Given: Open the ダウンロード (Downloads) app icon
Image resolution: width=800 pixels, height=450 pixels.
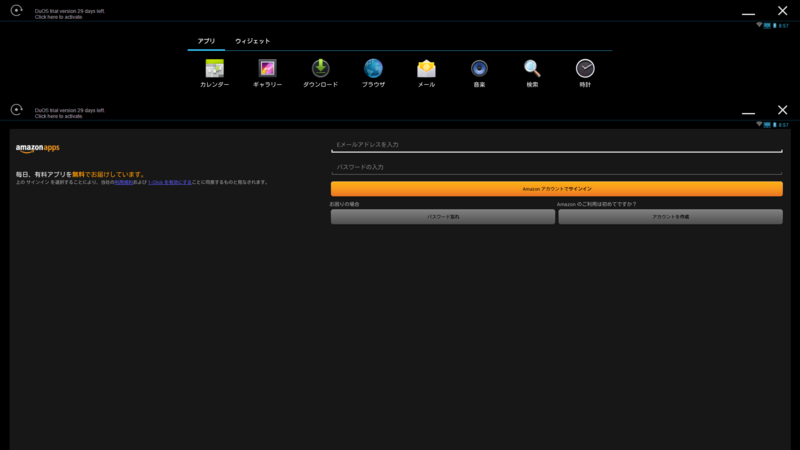Looking at the screenshot, I should 320,68.
